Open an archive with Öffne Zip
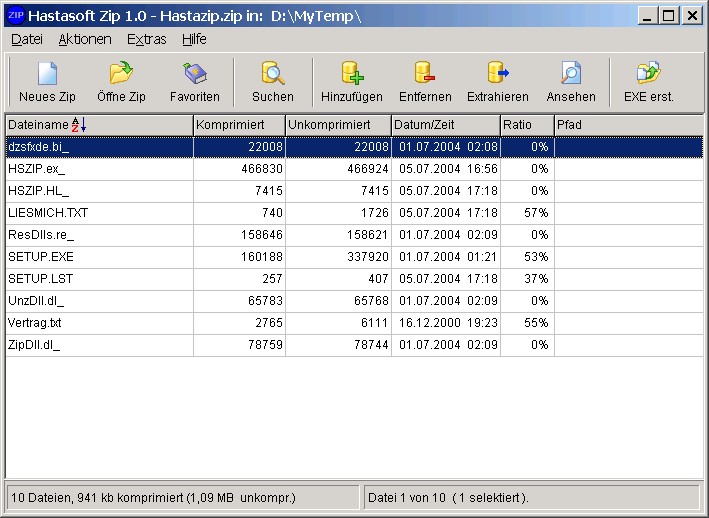 point(121,73)
